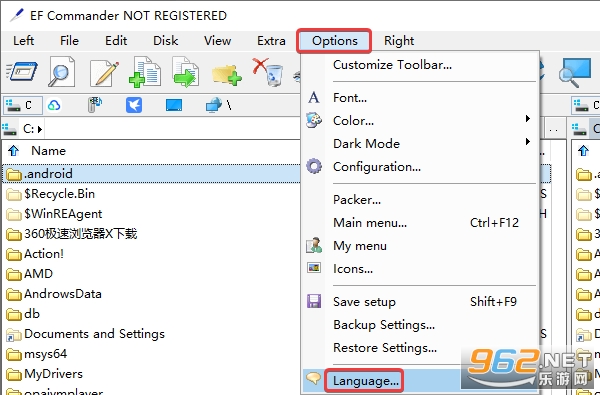Open the File menu
The height and width of the screenshot is (395, 600).
pos(69,41)
